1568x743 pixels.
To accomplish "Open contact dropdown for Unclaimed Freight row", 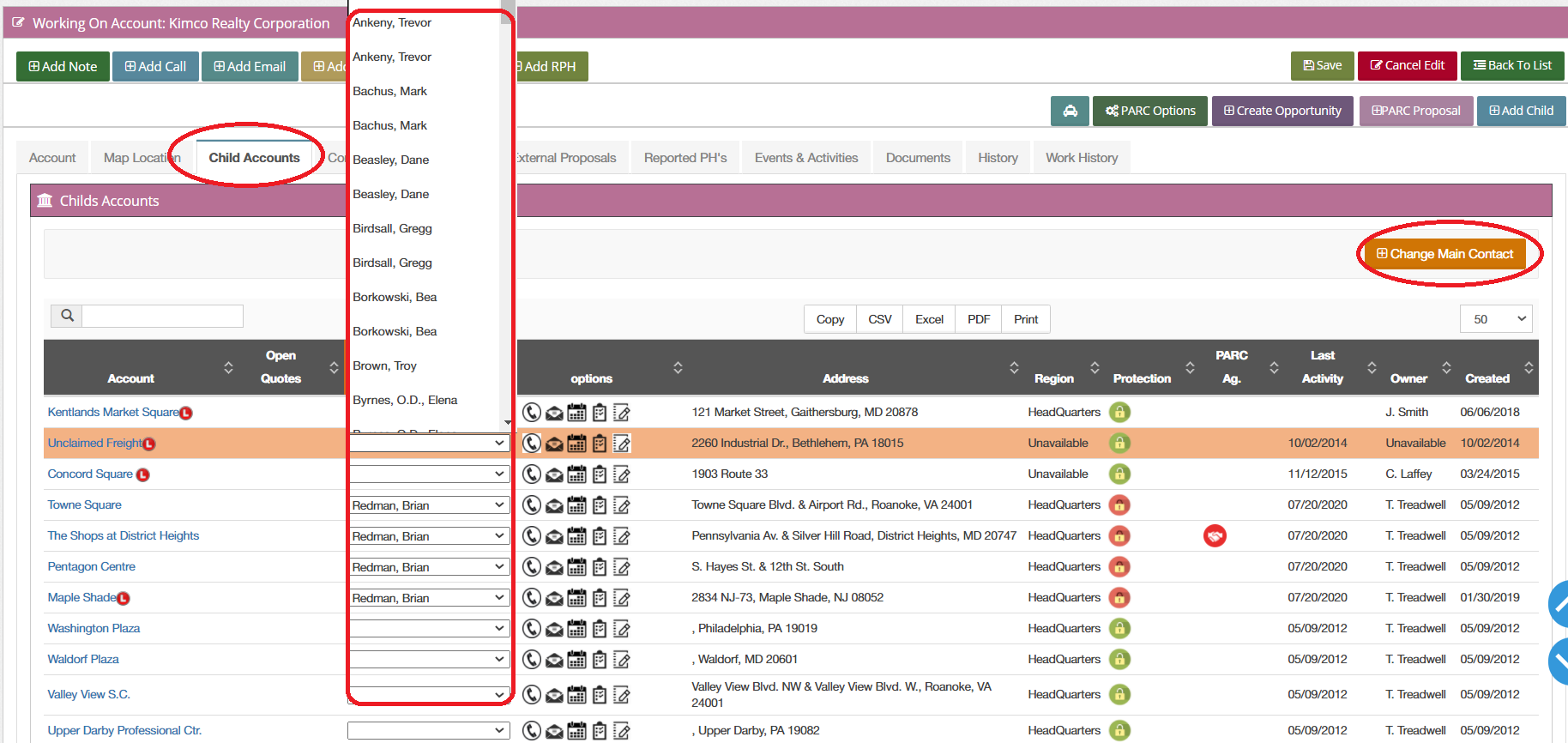I will pyautogui.click(x=429, y=443).
